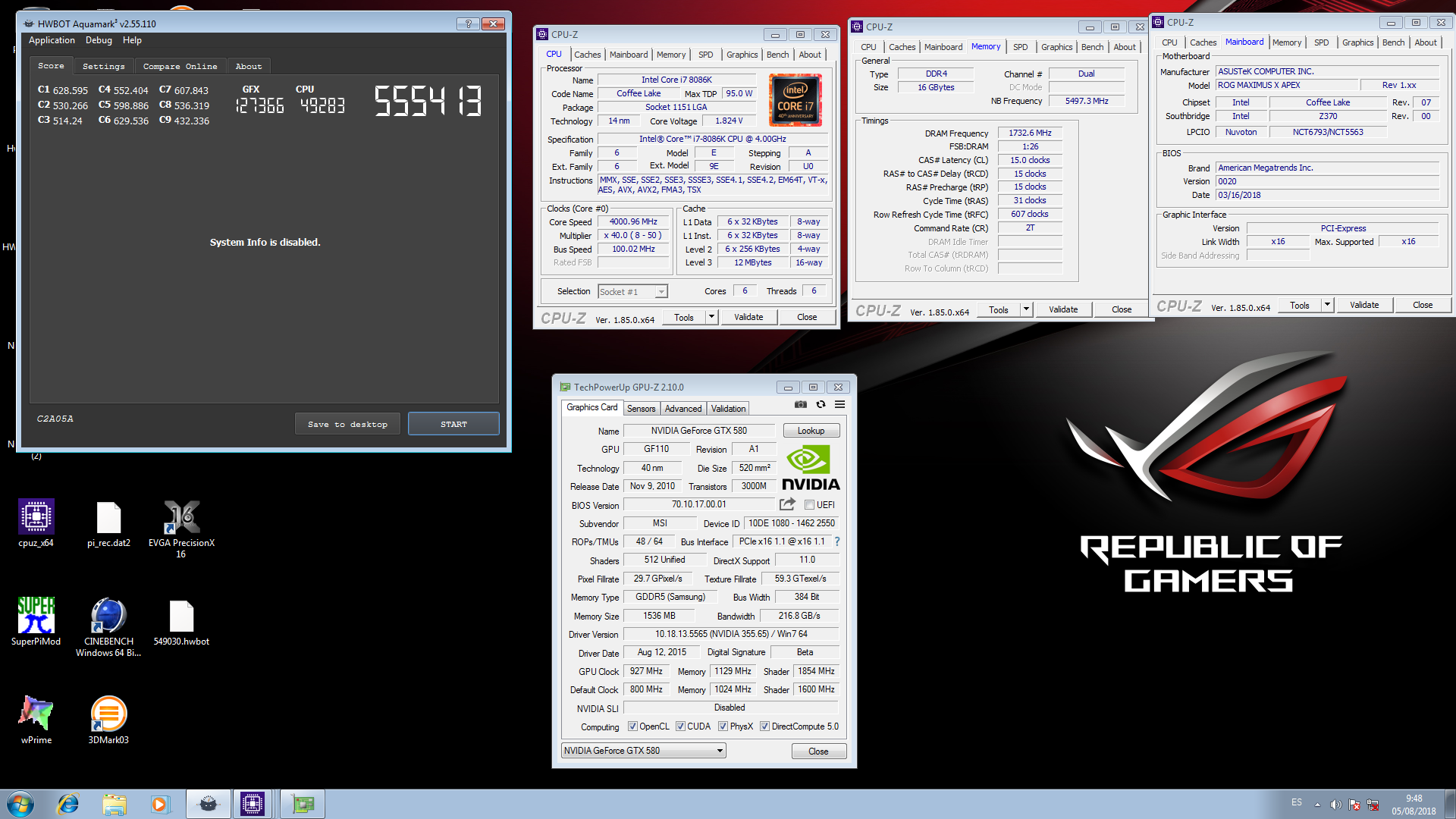
Task: Click Save to desktop in Aquamark
Action: click(347, 424)
